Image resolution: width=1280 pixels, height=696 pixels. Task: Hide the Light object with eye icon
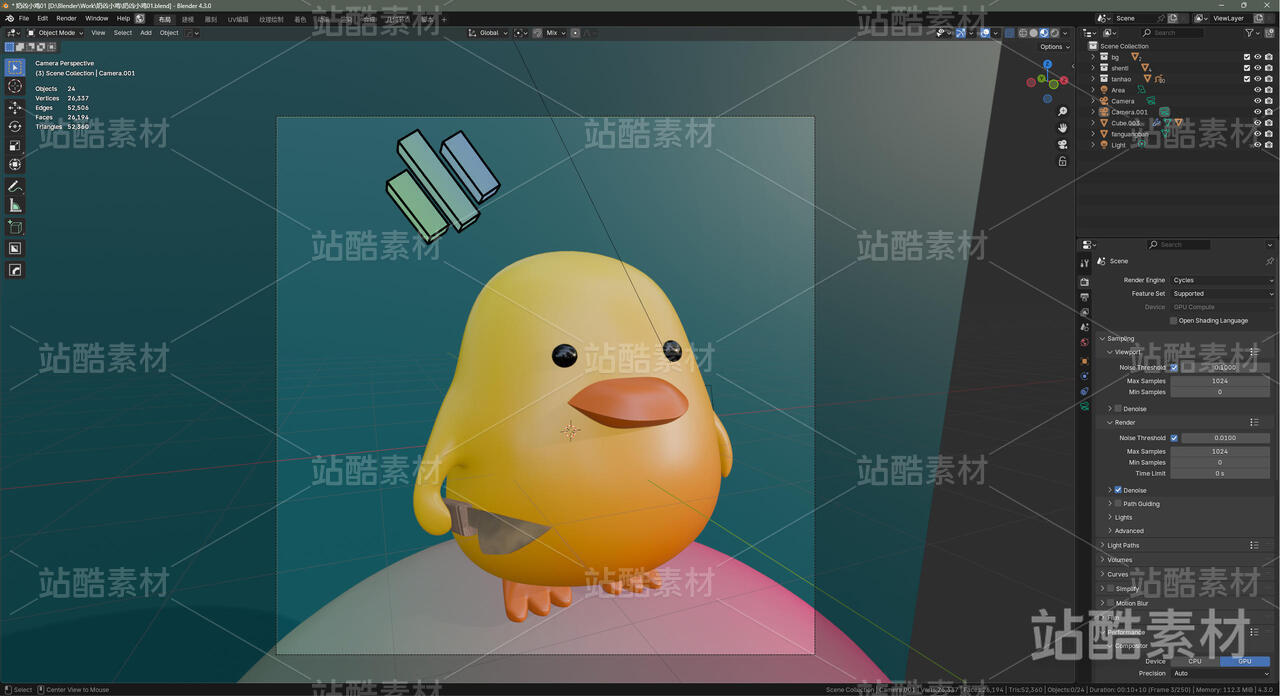point(1258,145)
